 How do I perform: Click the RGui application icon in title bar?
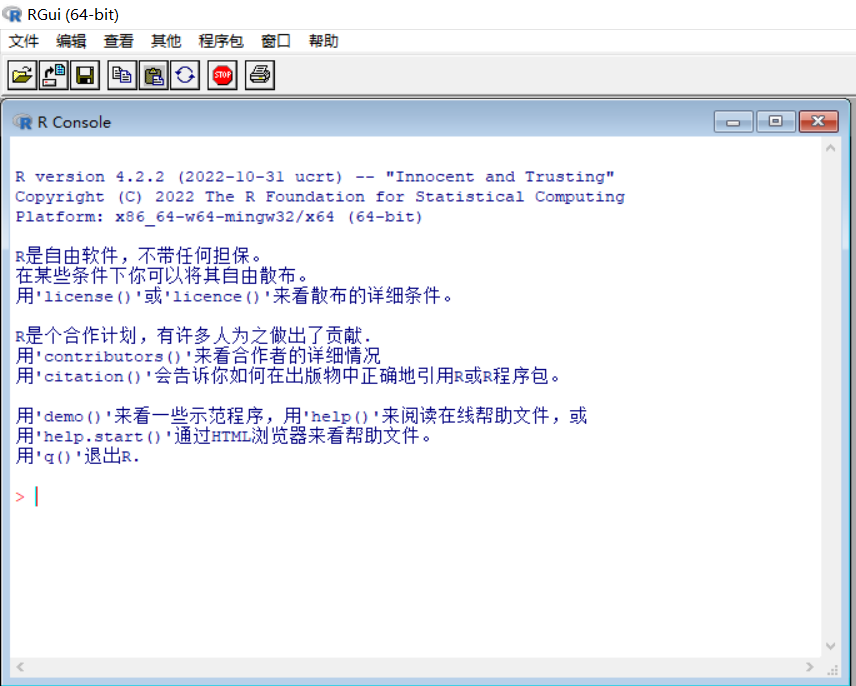pos(12,14)
